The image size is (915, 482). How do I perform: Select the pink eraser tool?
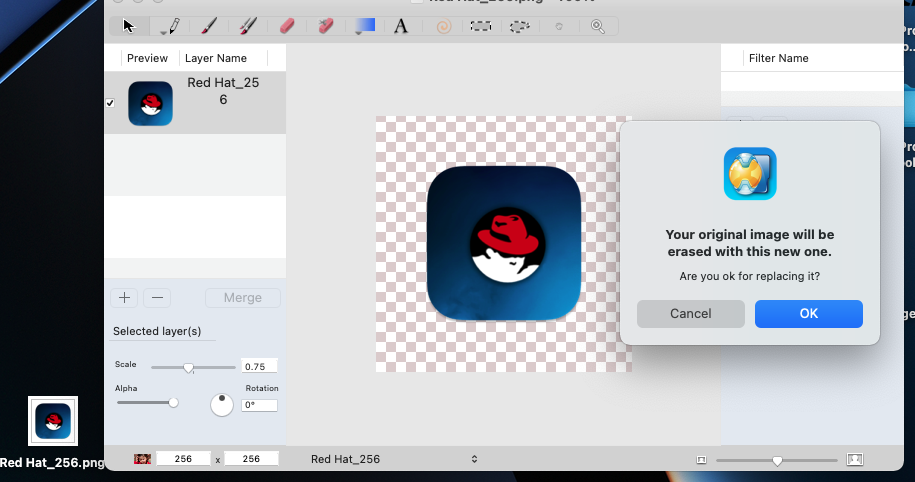pyautogui.click(x=287, y=26)
